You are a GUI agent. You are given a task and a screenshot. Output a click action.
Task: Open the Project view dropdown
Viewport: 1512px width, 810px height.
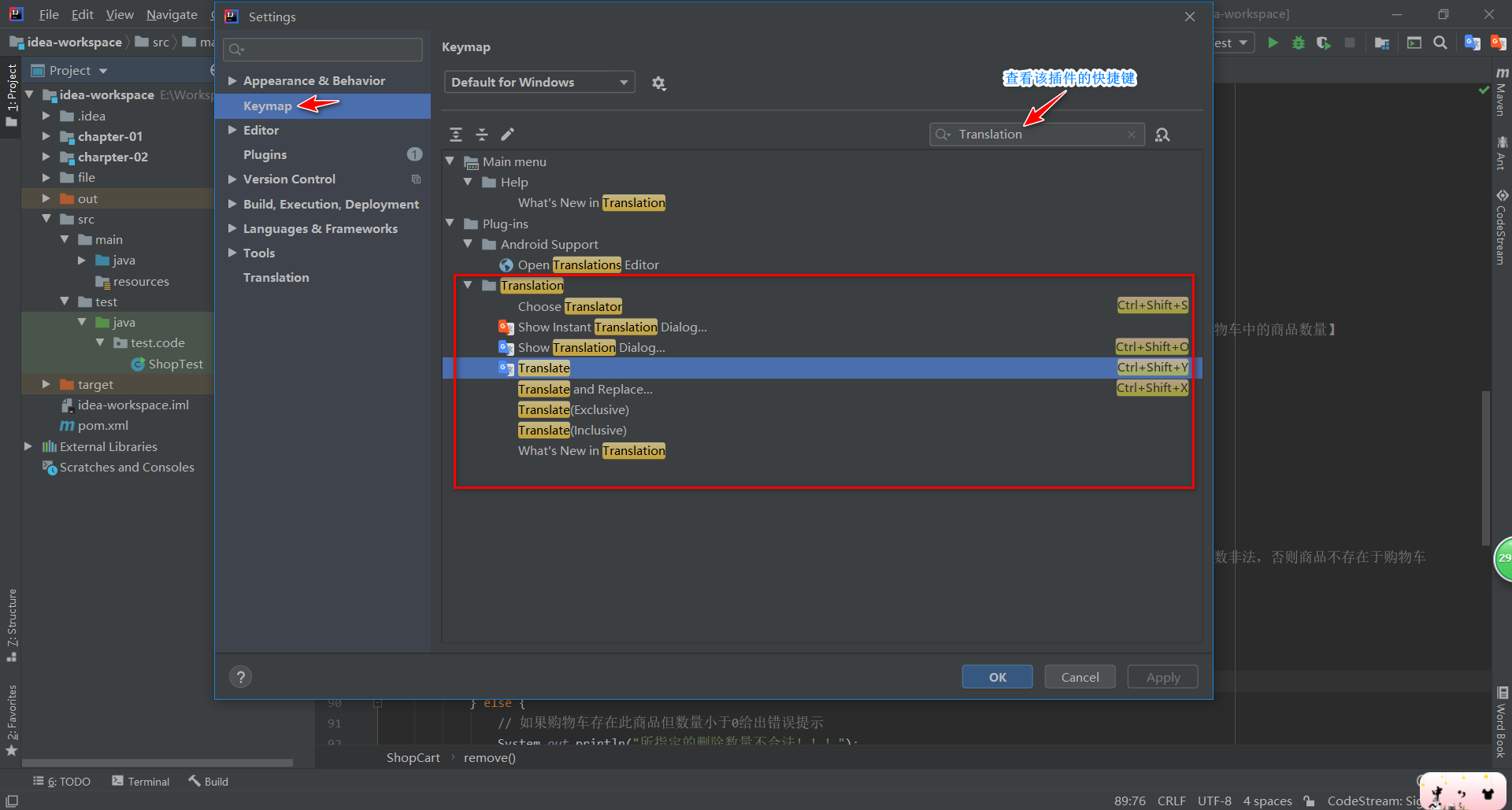click(103, 71)
